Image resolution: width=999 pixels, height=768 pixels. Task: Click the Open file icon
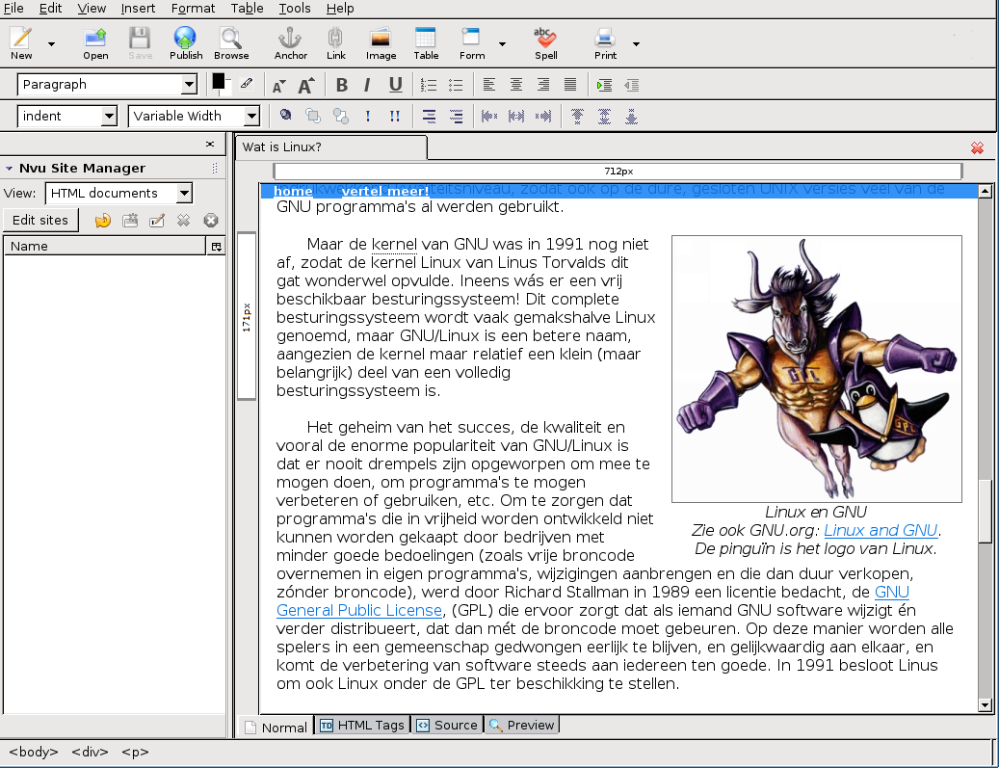coord(96,43)
